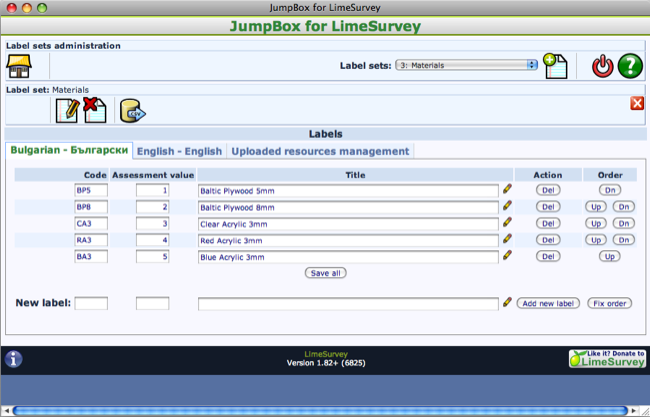Click the horizontal scrollbar at the bottom
650x417 pixels.
[x=320, y=411]
